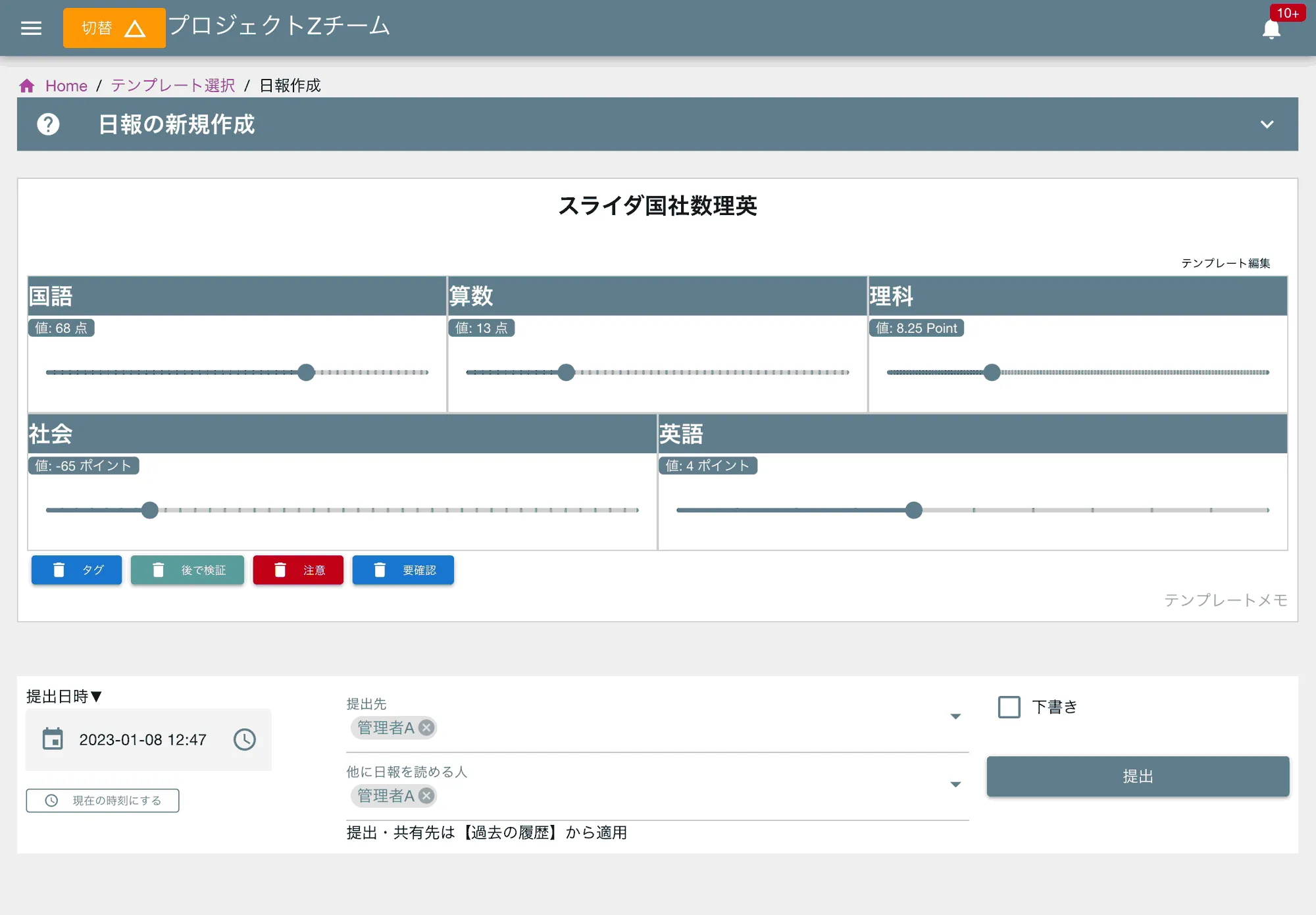Click 現在の時刻にする to set current time

tap(102, 801)
